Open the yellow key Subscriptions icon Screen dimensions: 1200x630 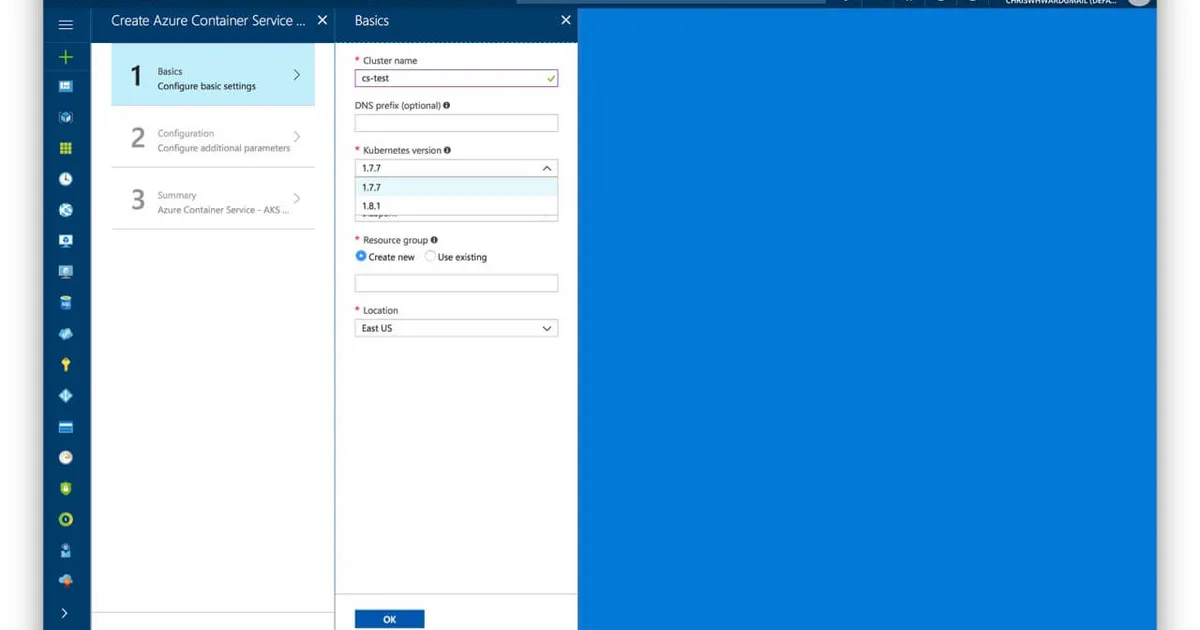[x=66, y=365]
